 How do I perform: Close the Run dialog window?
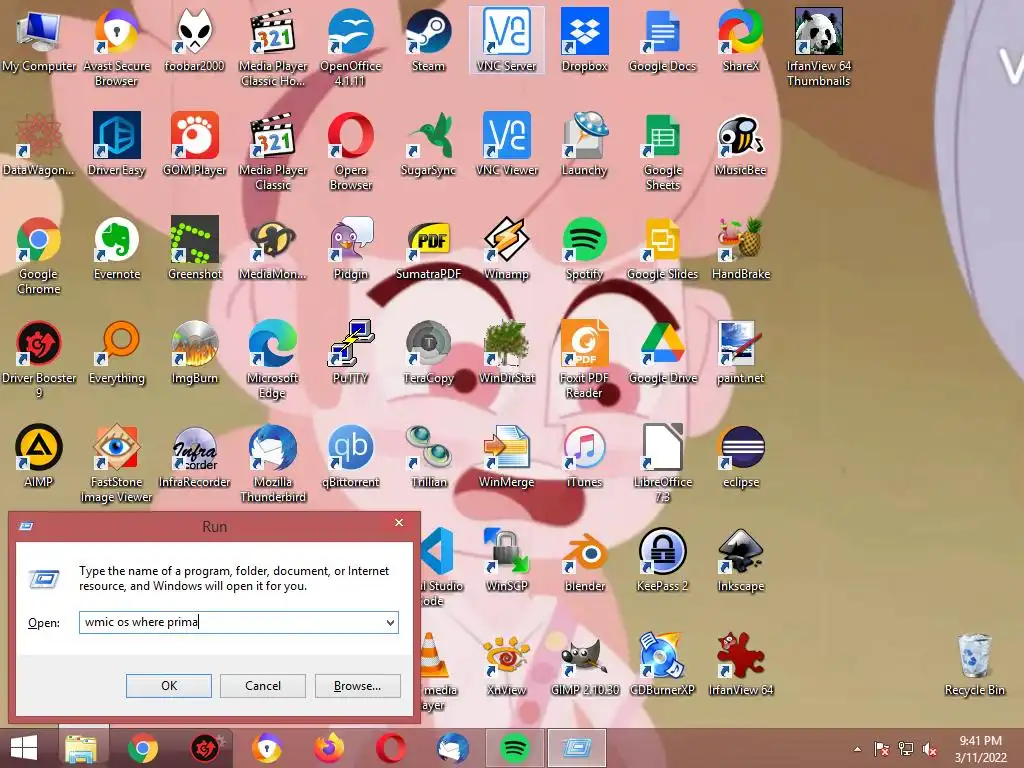pos(399,523)
